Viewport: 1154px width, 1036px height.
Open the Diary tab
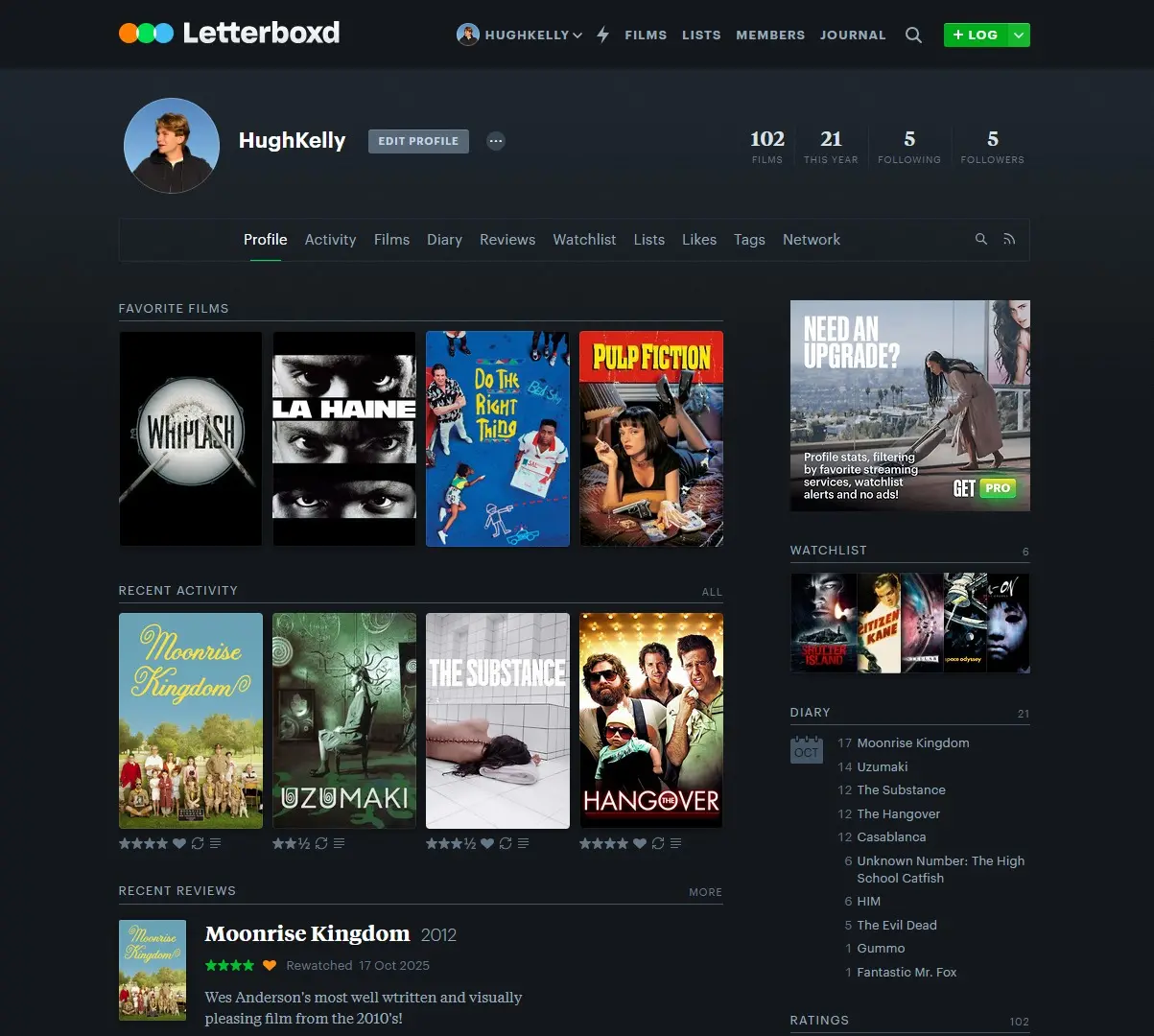coord(444,240)
